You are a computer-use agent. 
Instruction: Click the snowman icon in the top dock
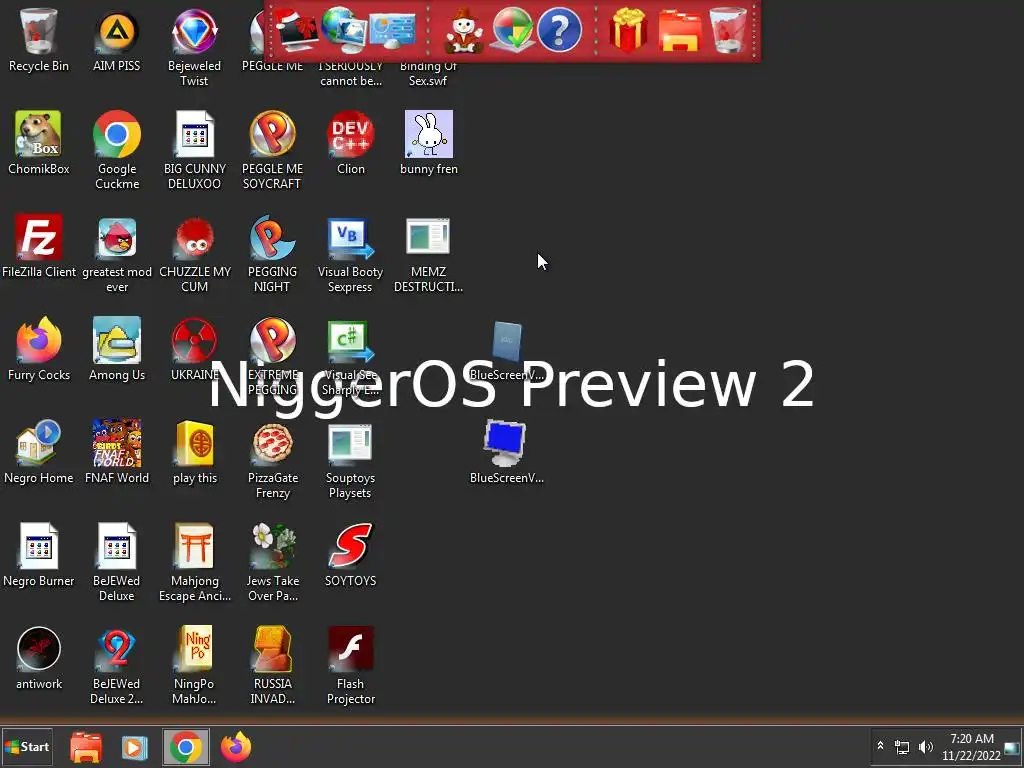[x=463, y=30]
